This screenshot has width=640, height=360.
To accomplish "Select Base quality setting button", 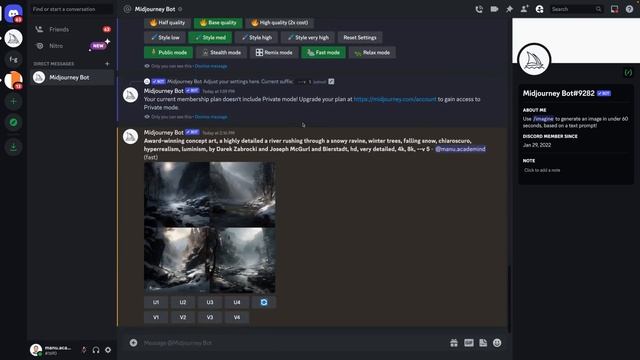I will pyautogui.click(x=218, y=22).
